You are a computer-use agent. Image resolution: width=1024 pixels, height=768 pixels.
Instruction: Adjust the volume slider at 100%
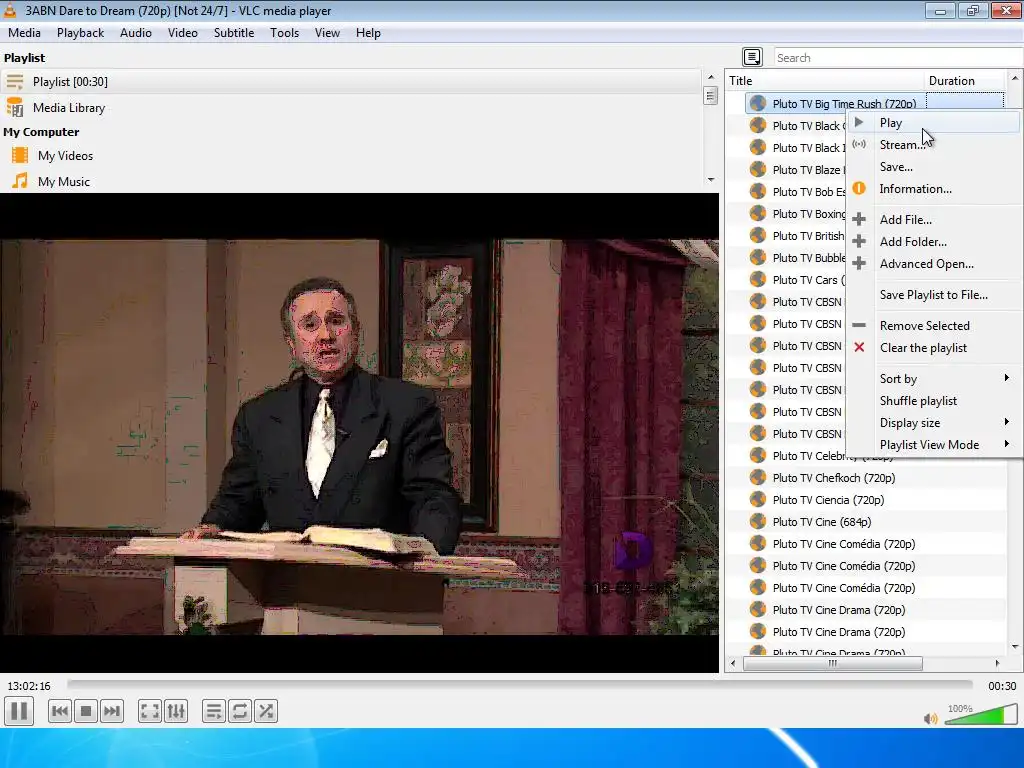point(980,714)
